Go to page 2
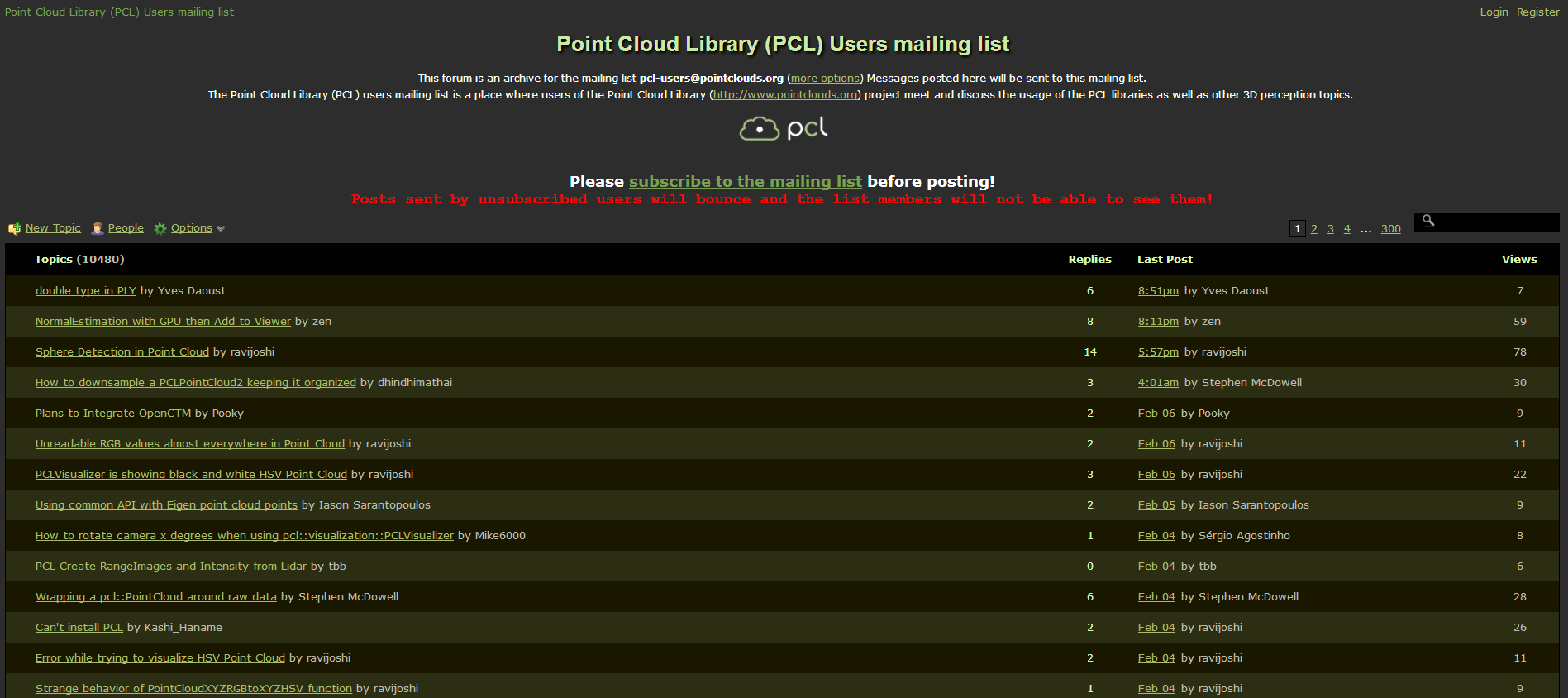Viewport: 1568px width, 698px height. pos(1314,229)
